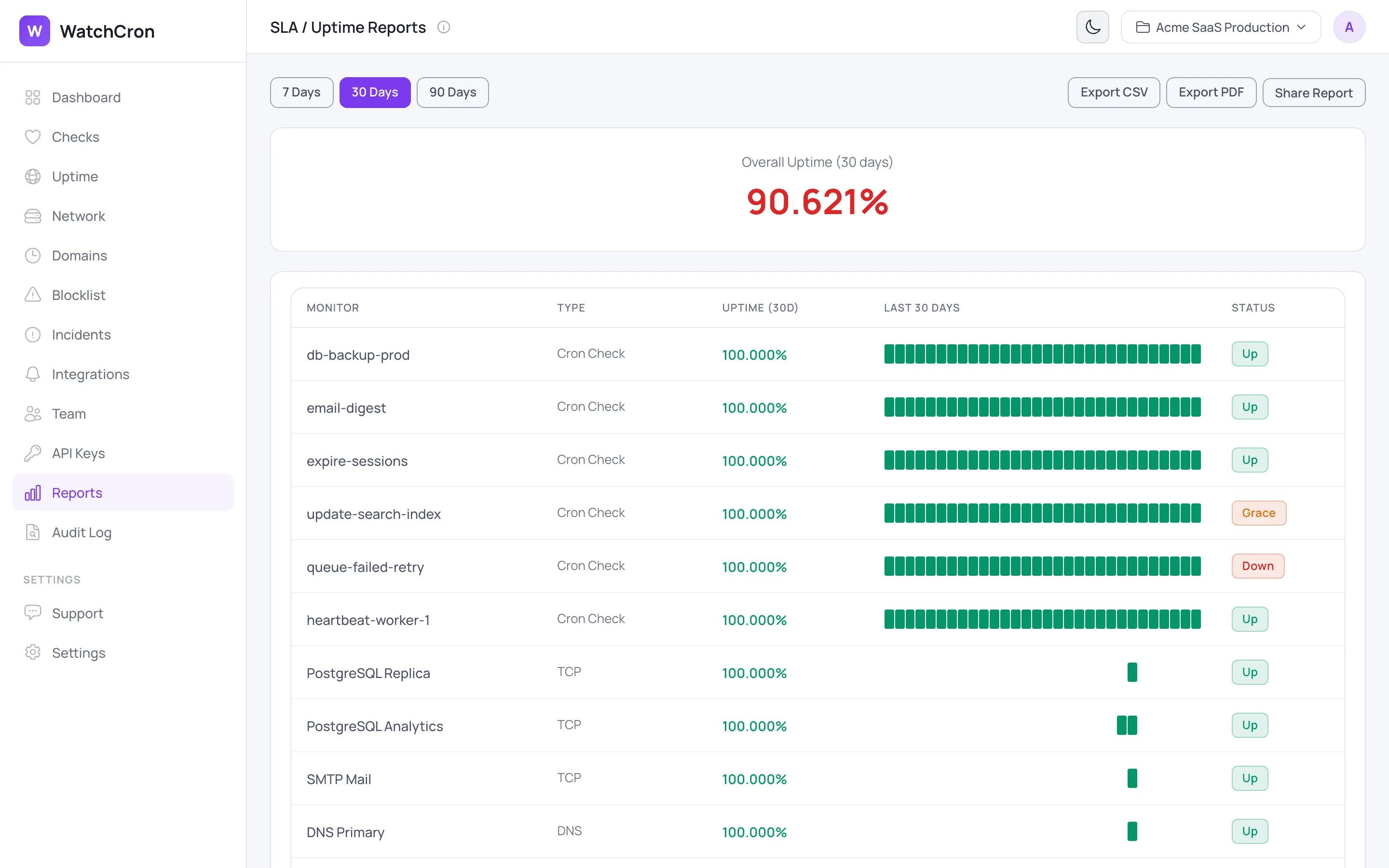
Task: Click the info icon beside SLA title
Action: pos(444,27)
